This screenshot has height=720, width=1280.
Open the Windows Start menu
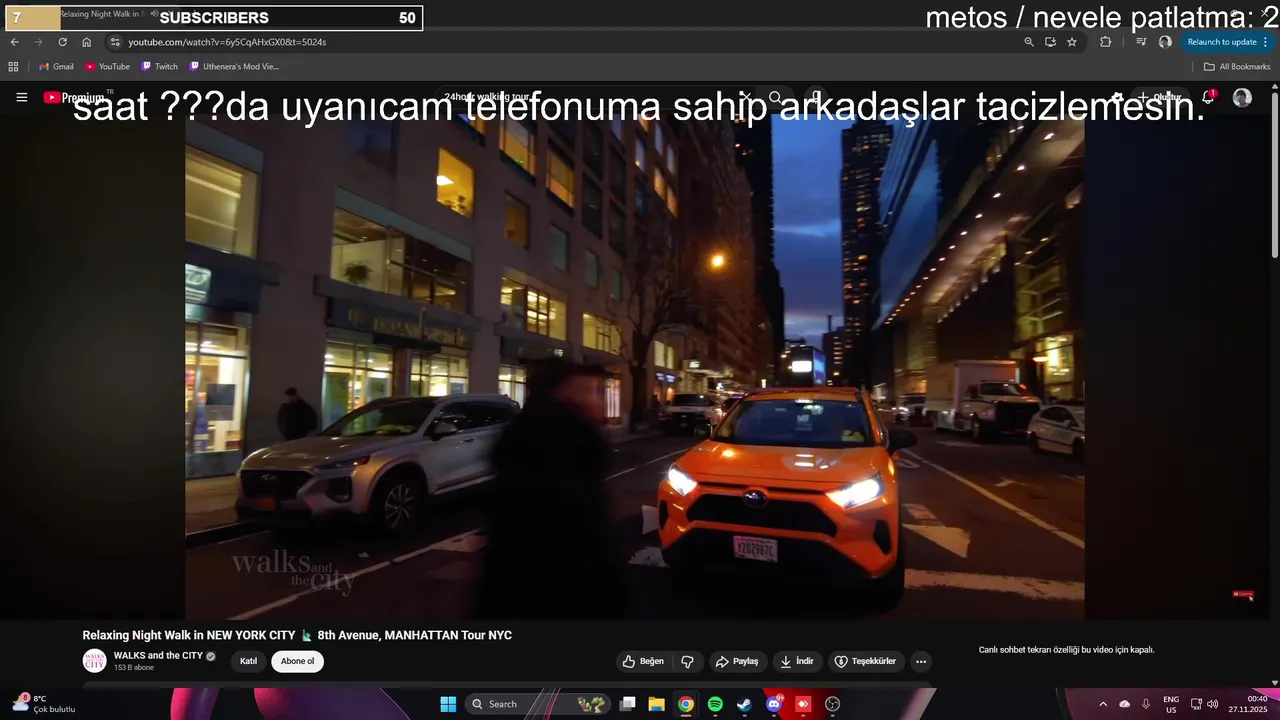pos(448,704)
